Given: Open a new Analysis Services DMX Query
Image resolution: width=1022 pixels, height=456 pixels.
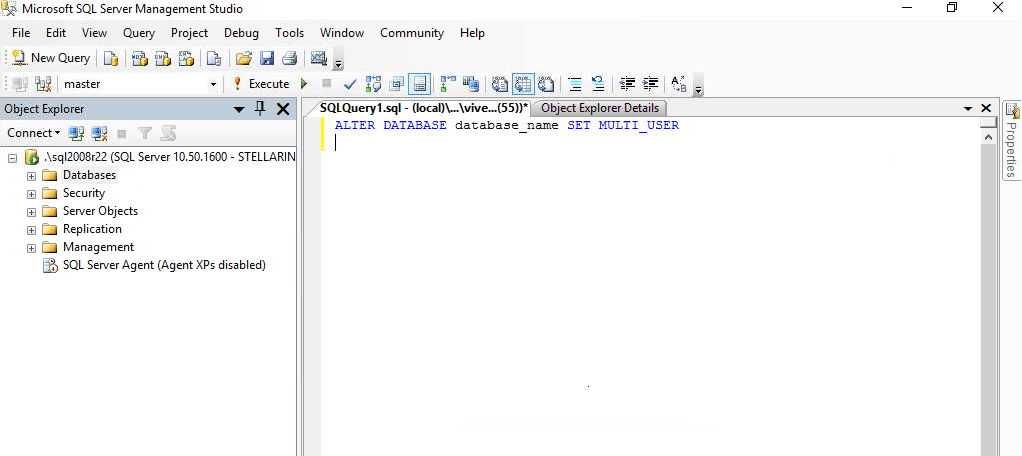Looking at the screenshot, I should click(x=162, y=58).
